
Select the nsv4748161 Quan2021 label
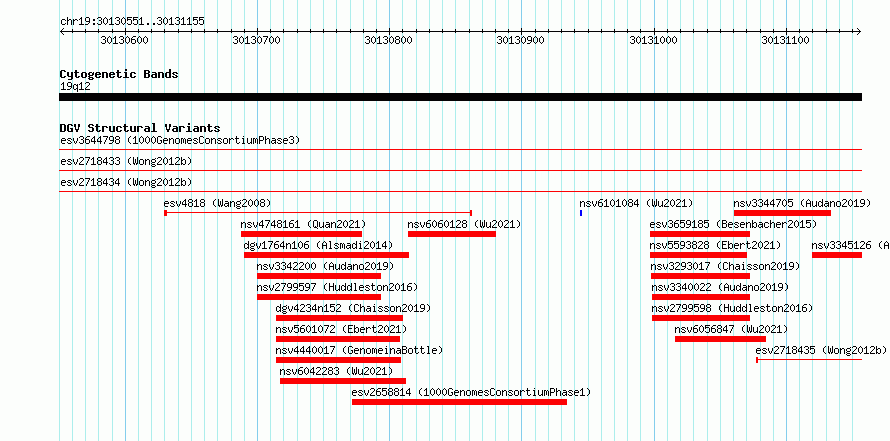point(304,224)
